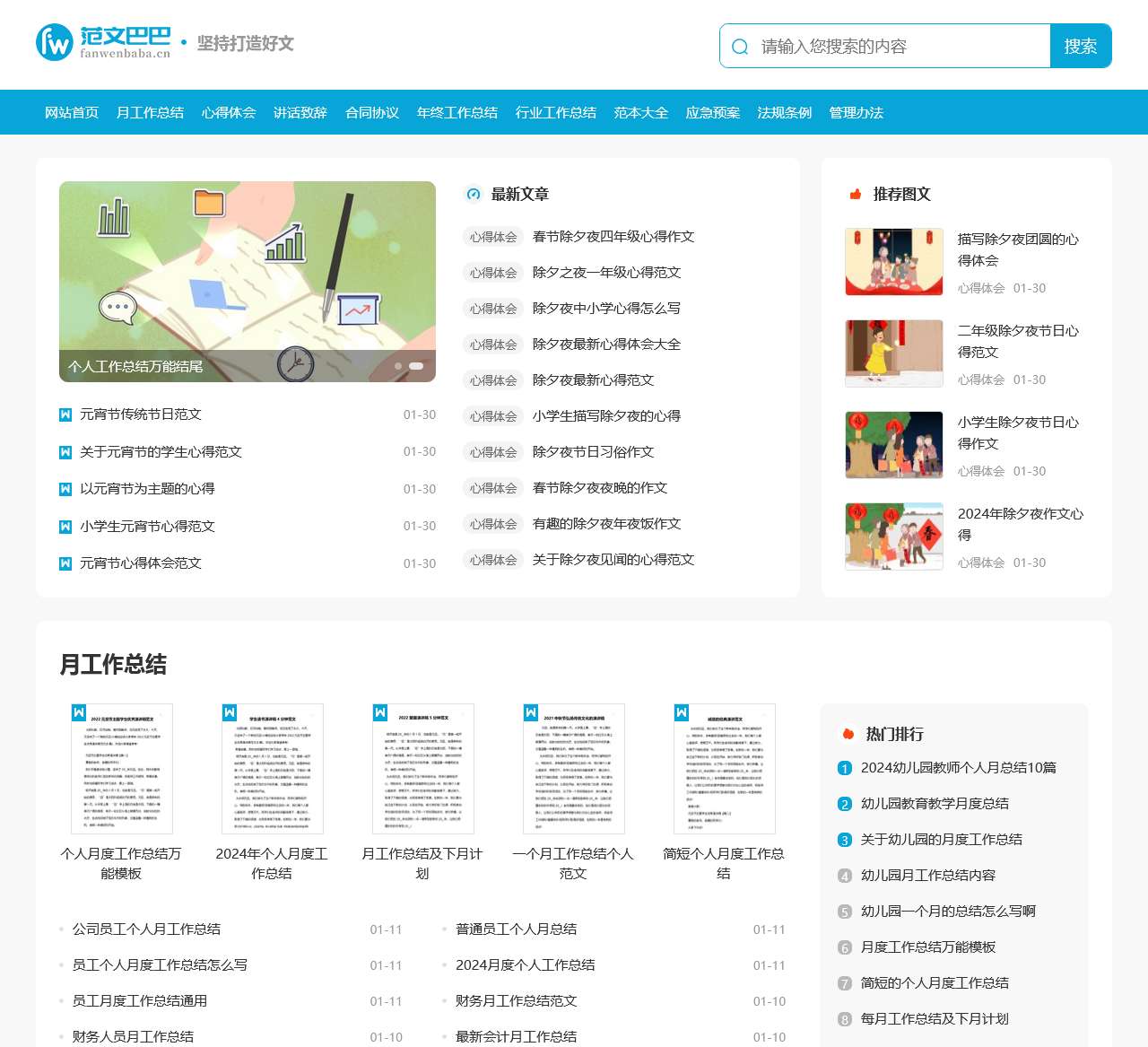
Task: Open the 网站首页 menu item
Action: coord(72,112)
